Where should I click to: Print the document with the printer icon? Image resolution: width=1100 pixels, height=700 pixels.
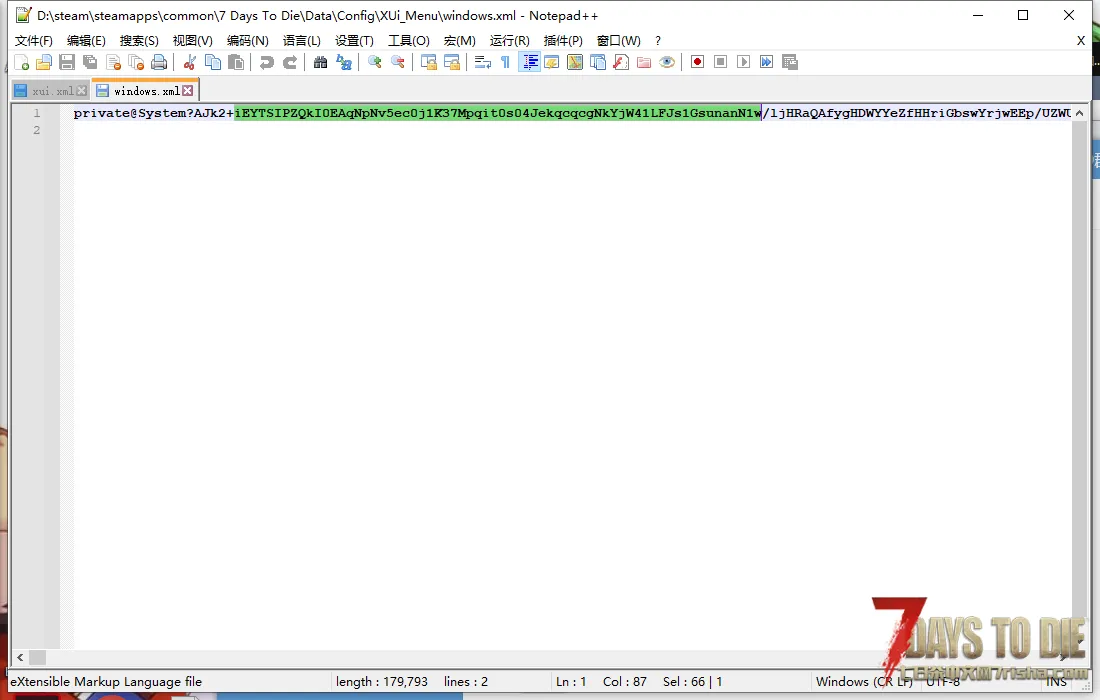point(159,62)
